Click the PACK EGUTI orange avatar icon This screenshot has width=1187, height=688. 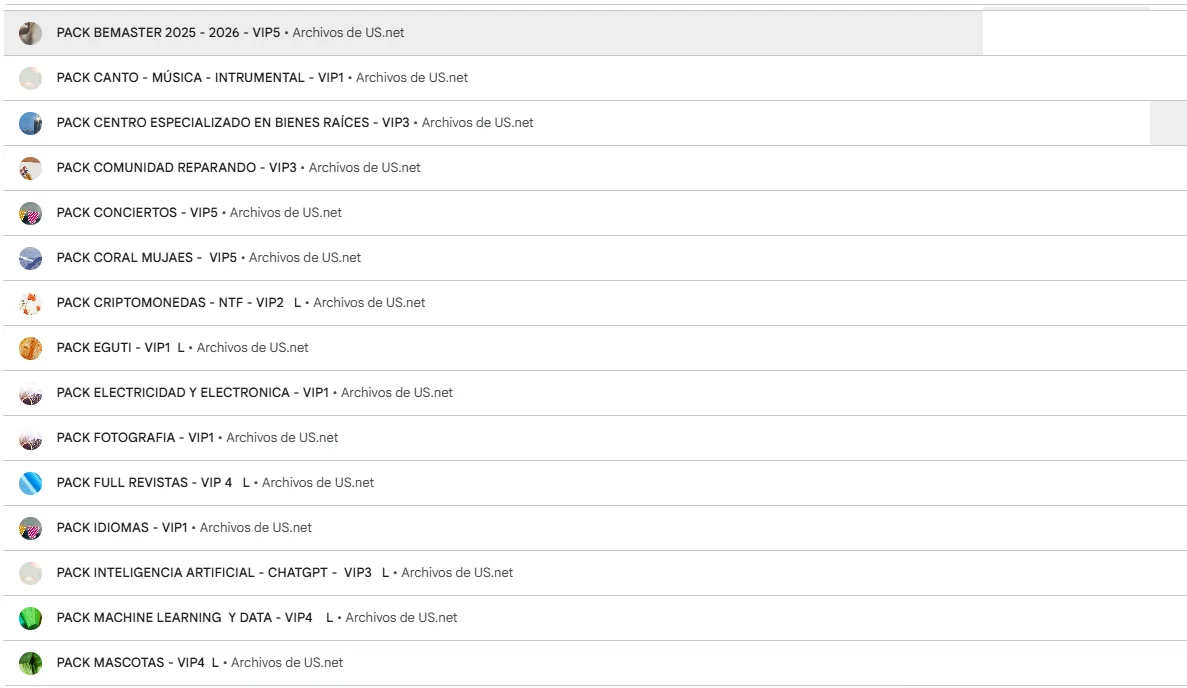(x=30, y=348)
